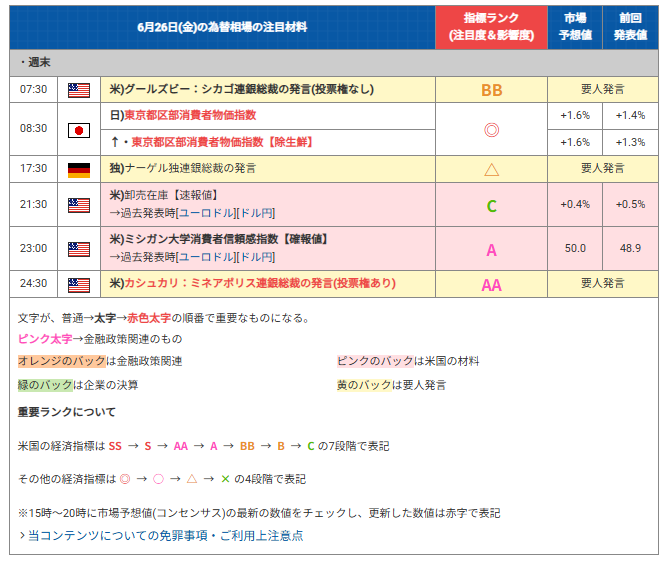Open the 当コンテンツについての免罪事項・ご利用上注意点 link

click(x=165, y=535)
